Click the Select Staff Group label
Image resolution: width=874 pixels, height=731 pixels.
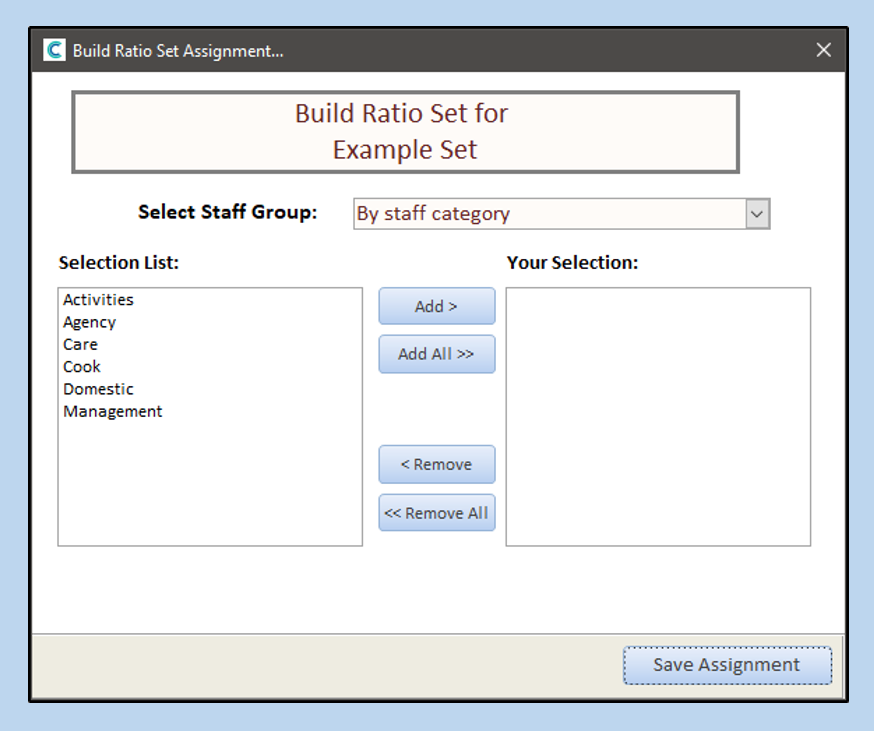227,212
